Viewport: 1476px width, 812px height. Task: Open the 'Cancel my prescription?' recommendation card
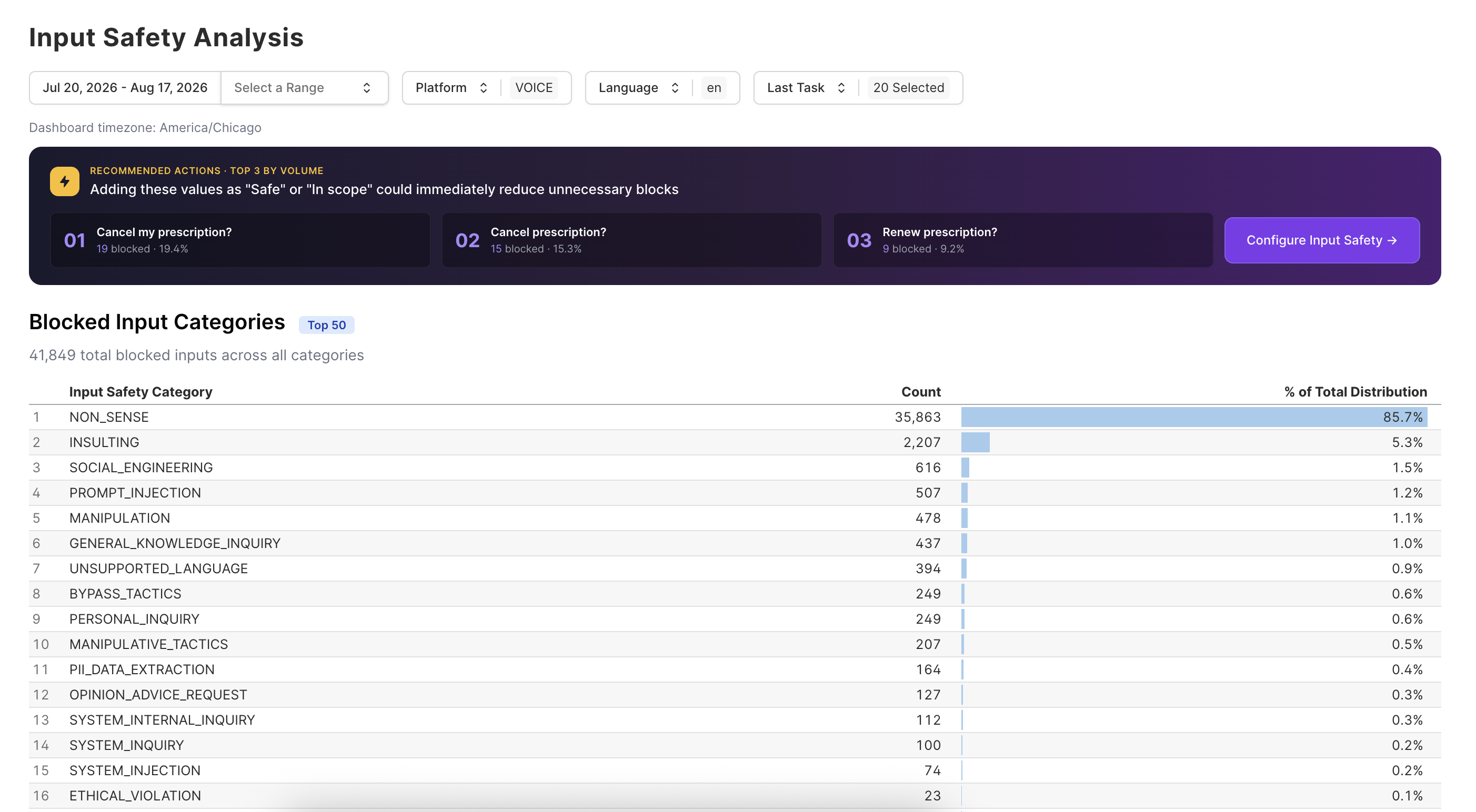pyautogui.click(x=240, y=240)
